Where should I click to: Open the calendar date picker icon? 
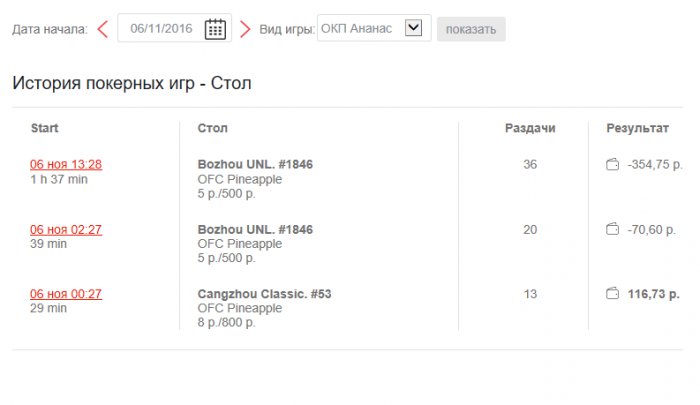click(215, 29)
